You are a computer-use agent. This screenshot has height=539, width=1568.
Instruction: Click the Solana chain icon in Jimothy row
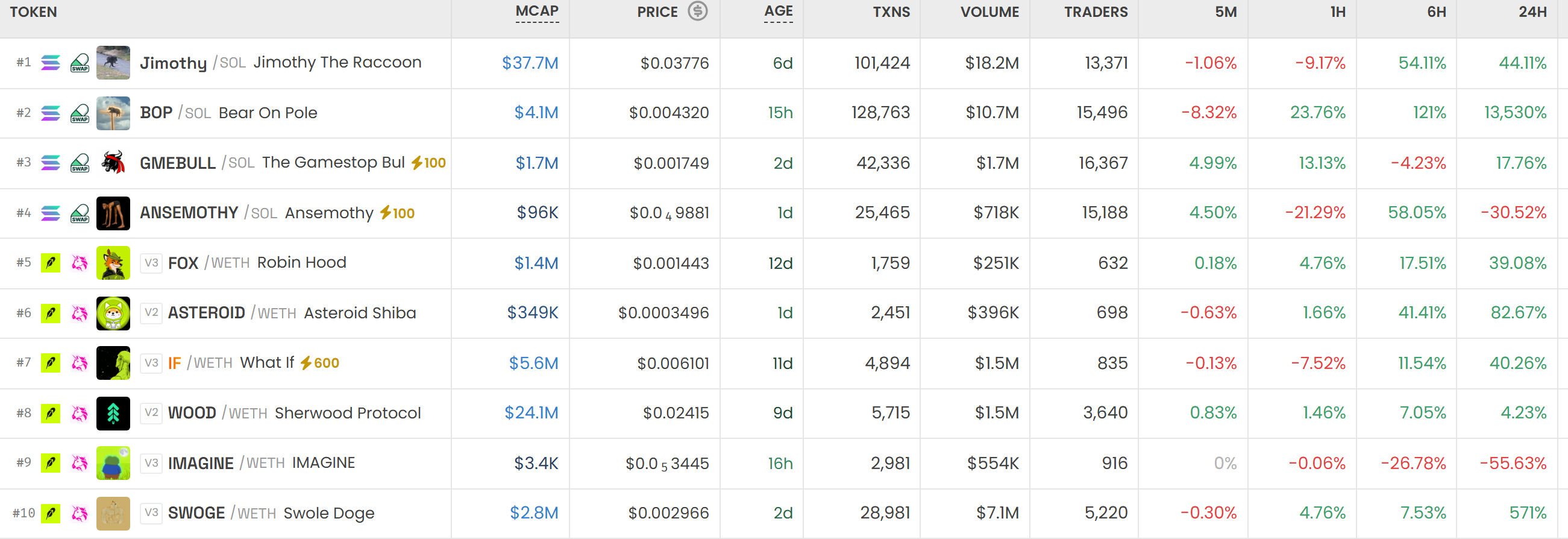[x=51, y=63]
